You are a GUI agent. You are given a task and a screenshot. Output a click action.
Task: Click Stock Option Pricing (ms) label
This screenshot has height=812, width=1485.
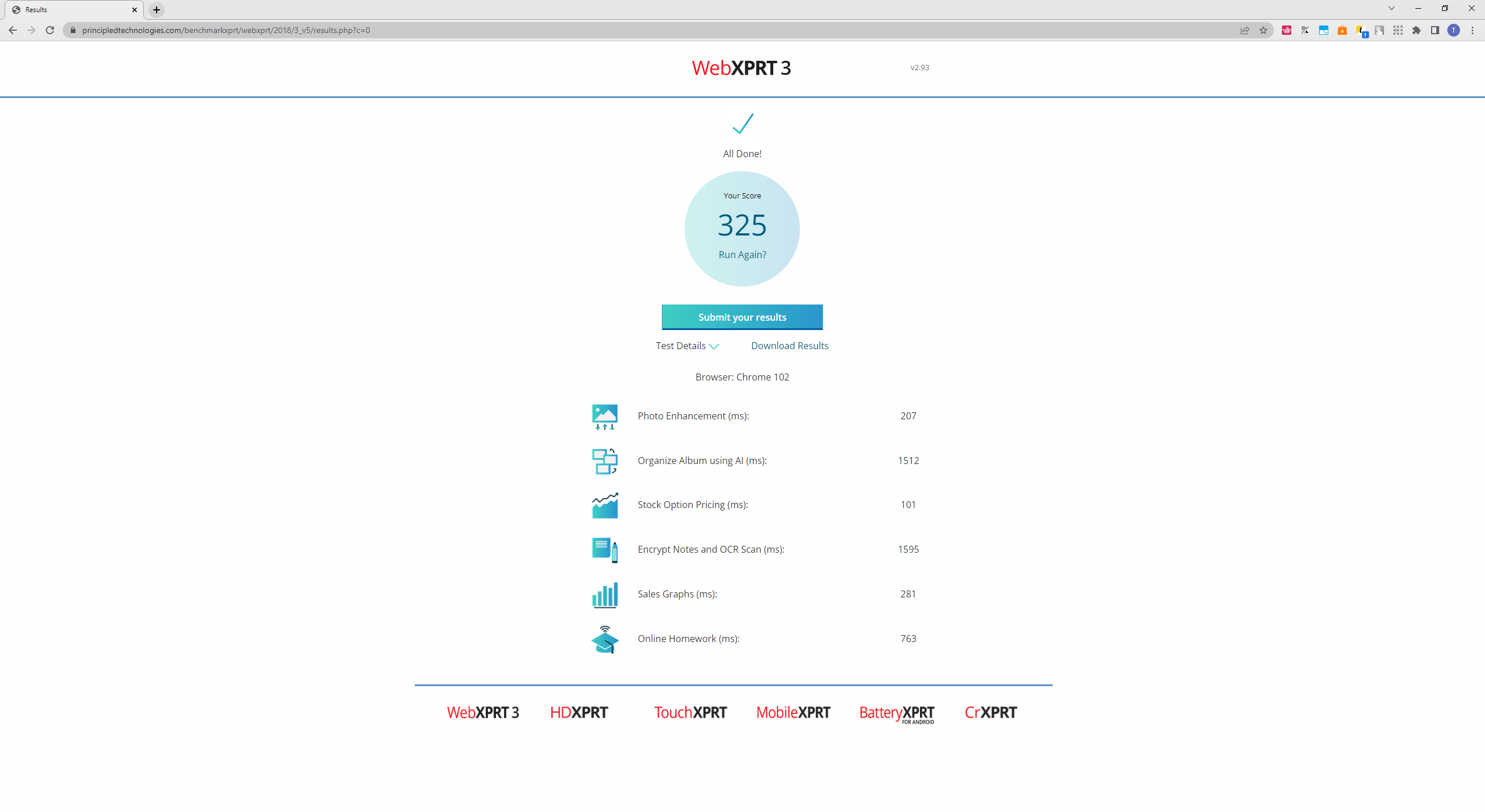tap(693, 505)
